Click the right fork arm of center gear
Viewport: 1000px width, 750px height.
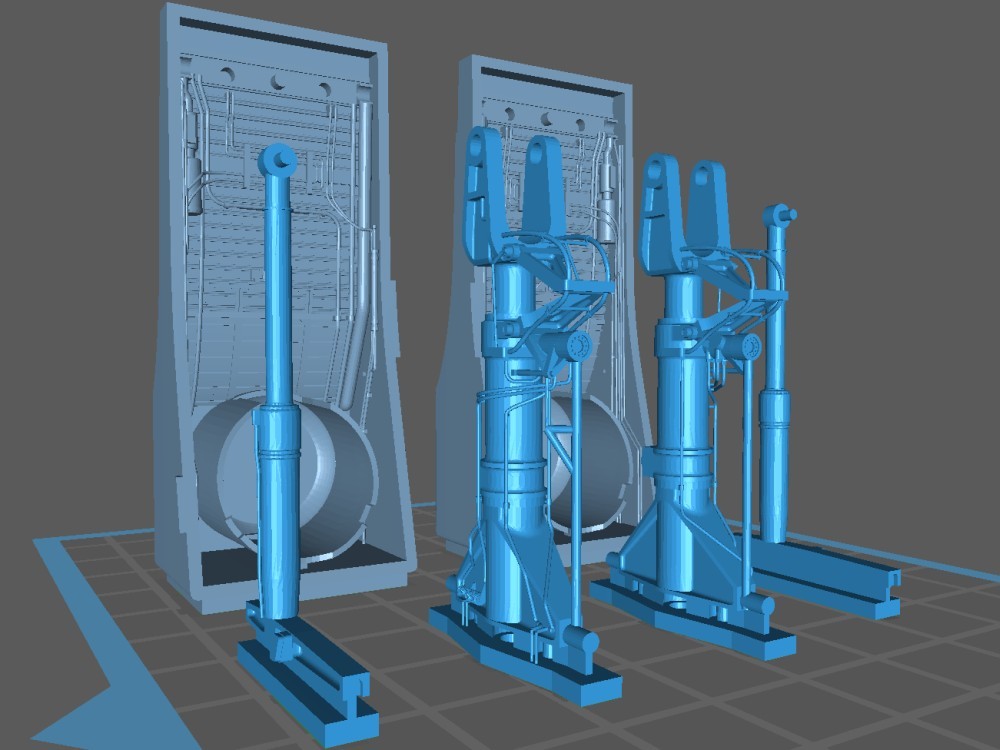pos(546,185)
